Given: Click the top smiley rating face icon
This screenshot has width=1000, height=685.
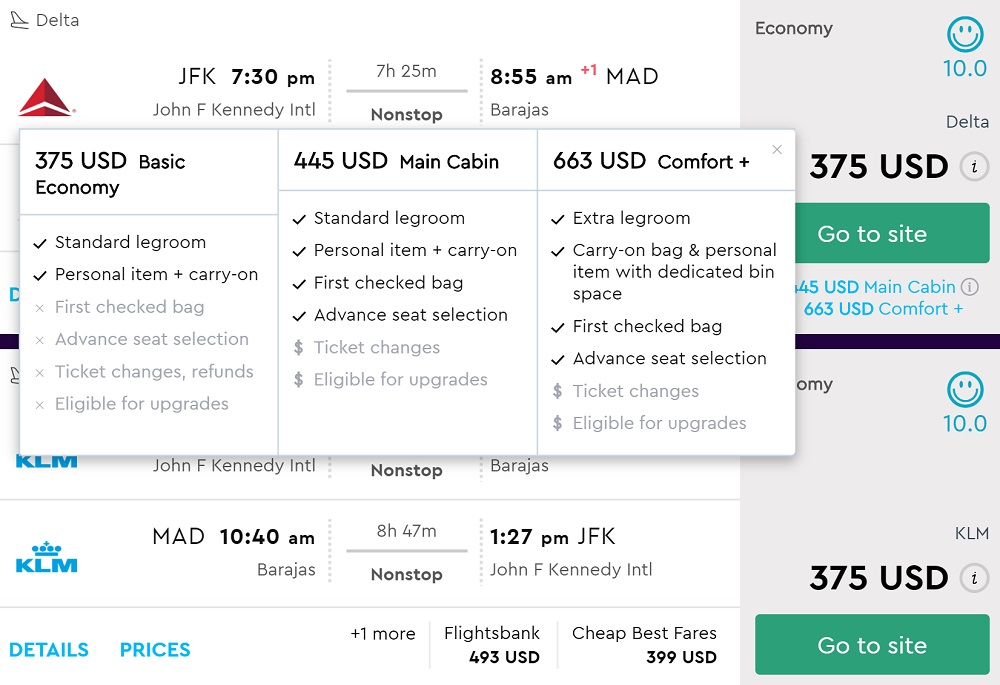Looking at the screenshot, I should 965,35.
